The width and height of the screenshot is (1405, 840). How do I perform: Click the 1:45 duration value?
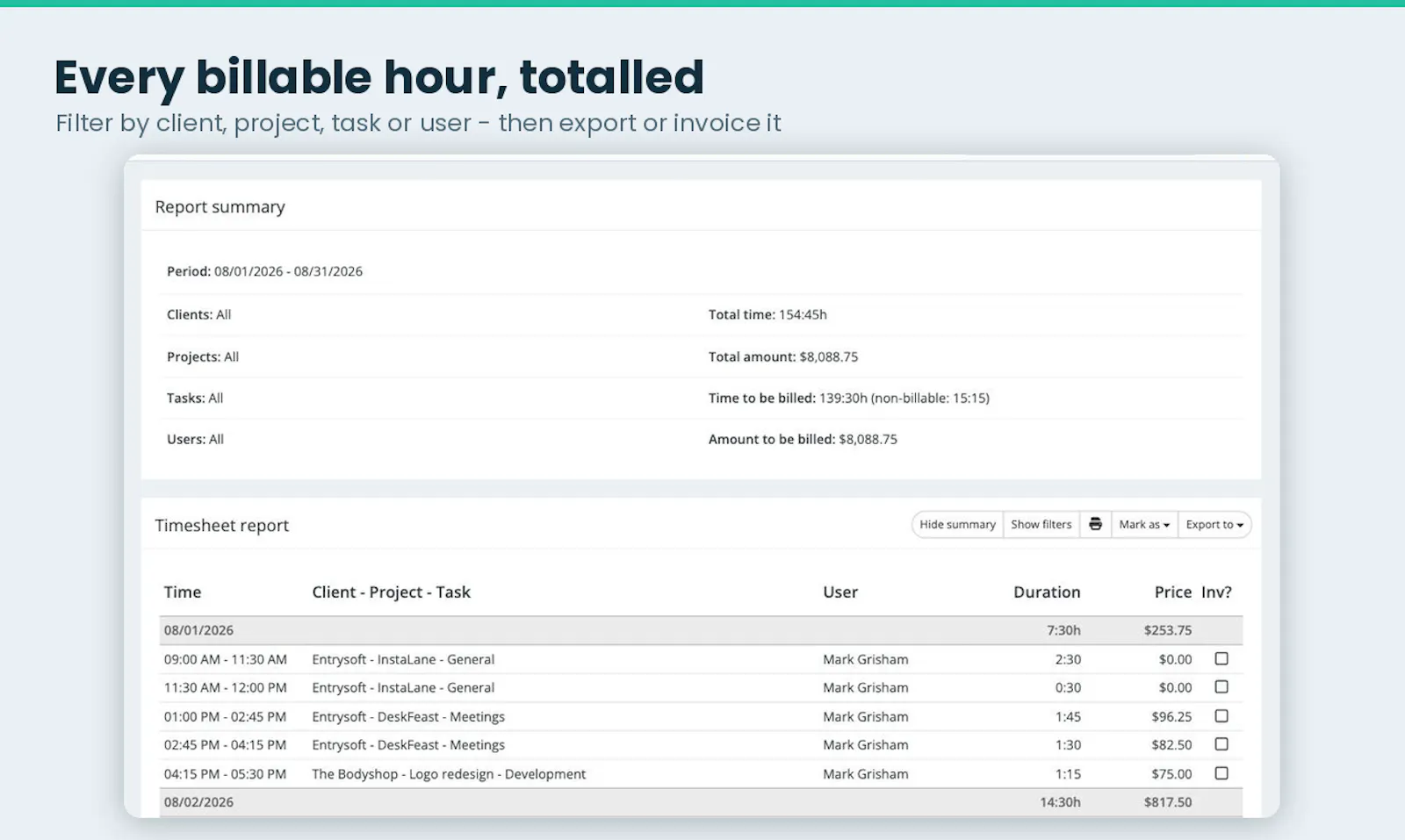(1068, 716)
